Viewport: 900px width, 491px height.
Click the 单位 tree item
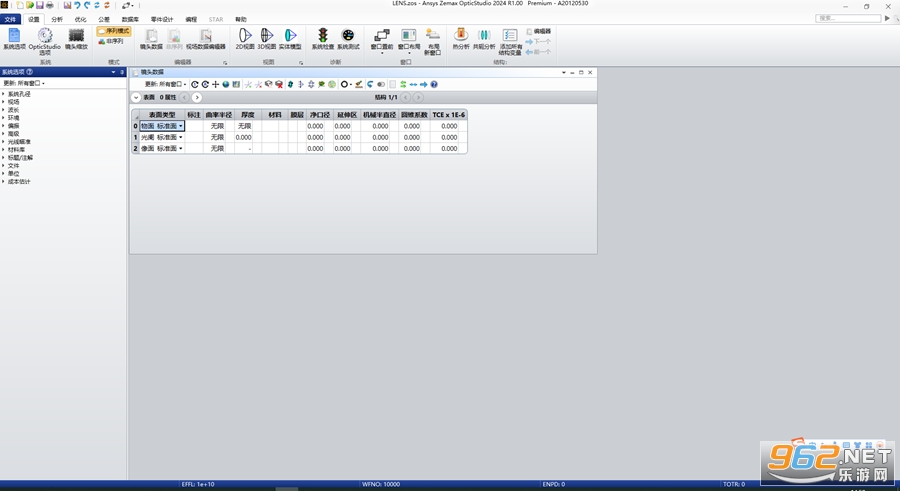(13, 173)
